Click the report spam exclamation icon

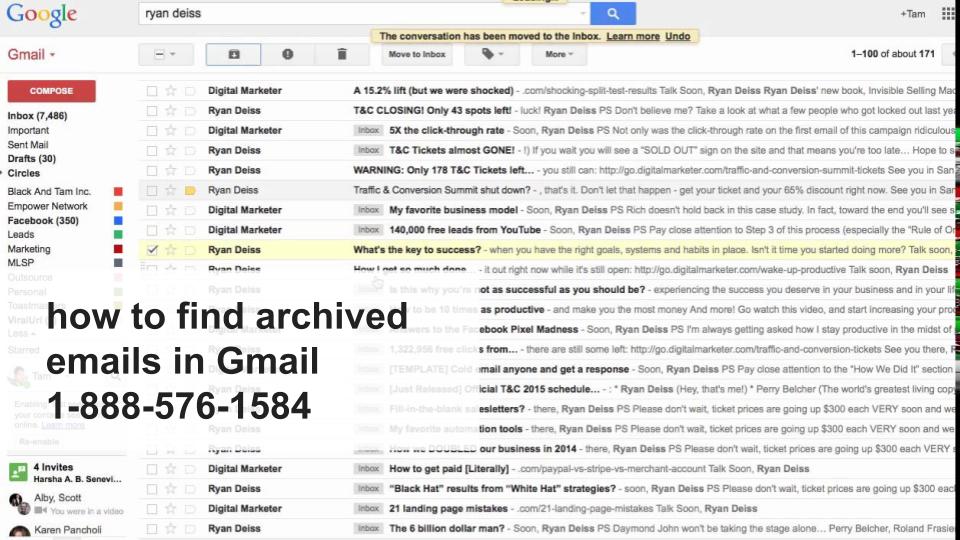click(x=287, y=54)
